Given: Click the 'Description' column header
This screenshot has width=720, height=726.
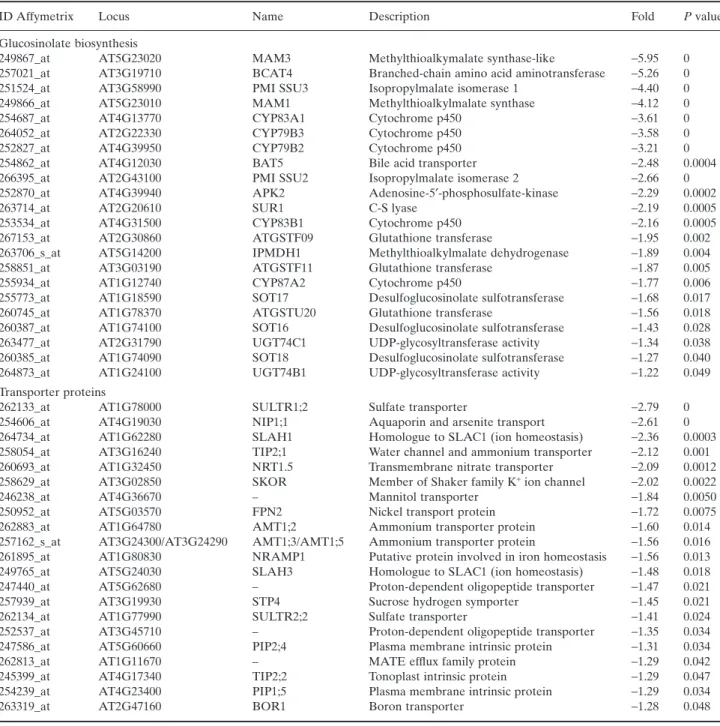Looking at the screenshot, I should coord(399,17).
